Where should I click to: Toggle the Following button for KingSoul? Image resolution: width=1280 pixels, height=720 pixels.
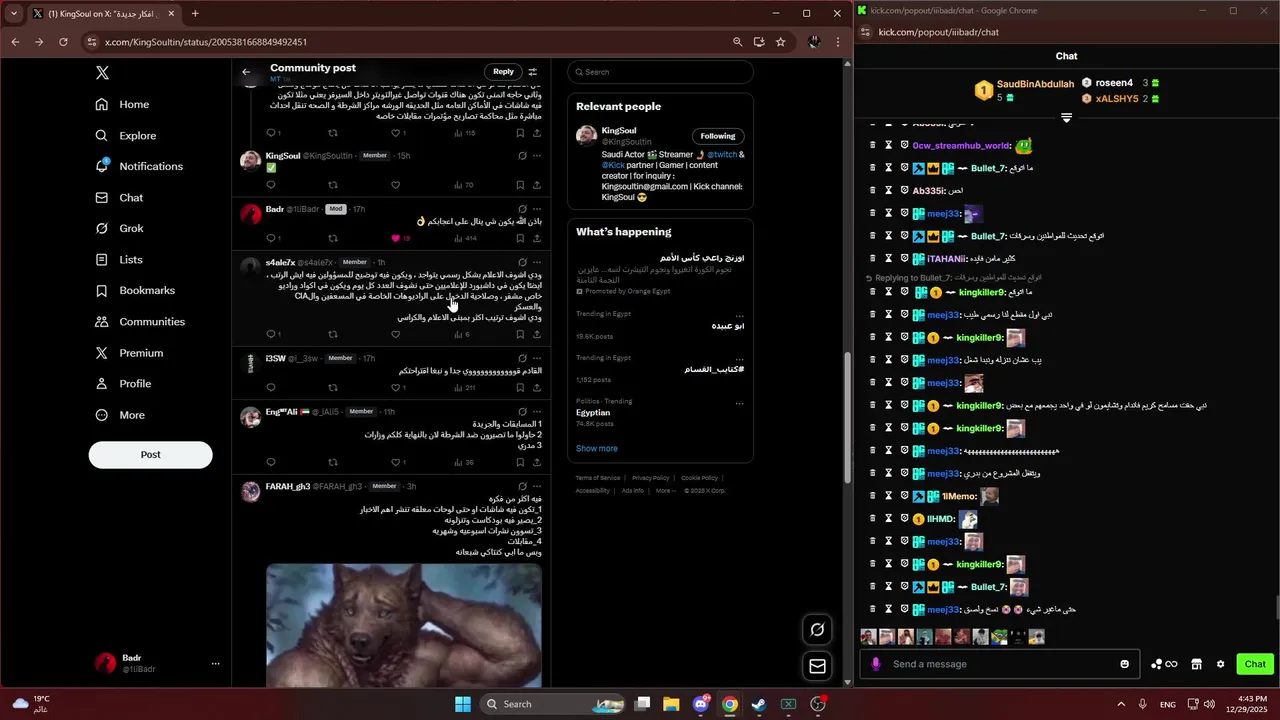point(717,136)
